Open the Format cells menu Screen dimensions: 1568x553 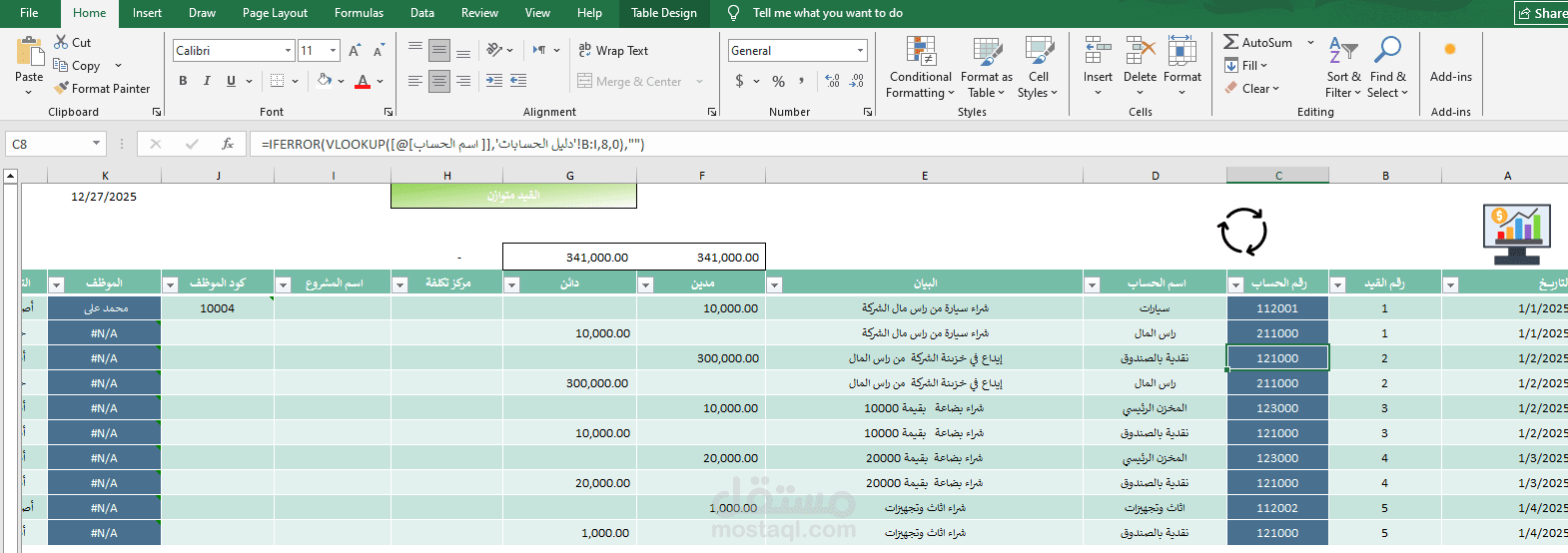click(x=1182, y=67)
